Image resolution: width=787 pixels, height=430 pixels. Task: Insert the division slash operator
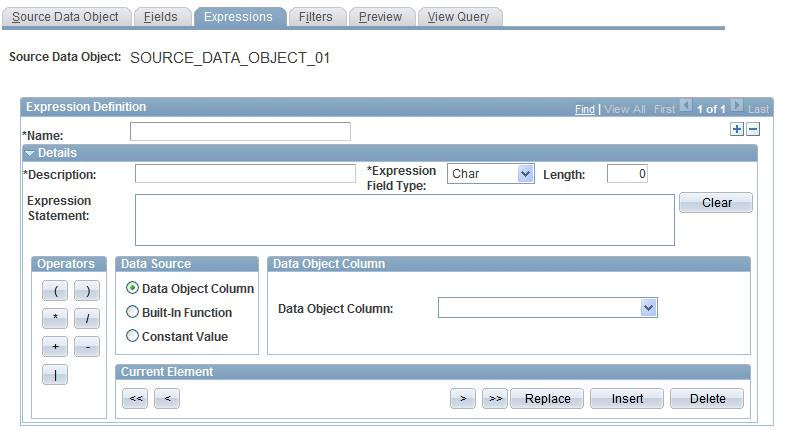87,319
